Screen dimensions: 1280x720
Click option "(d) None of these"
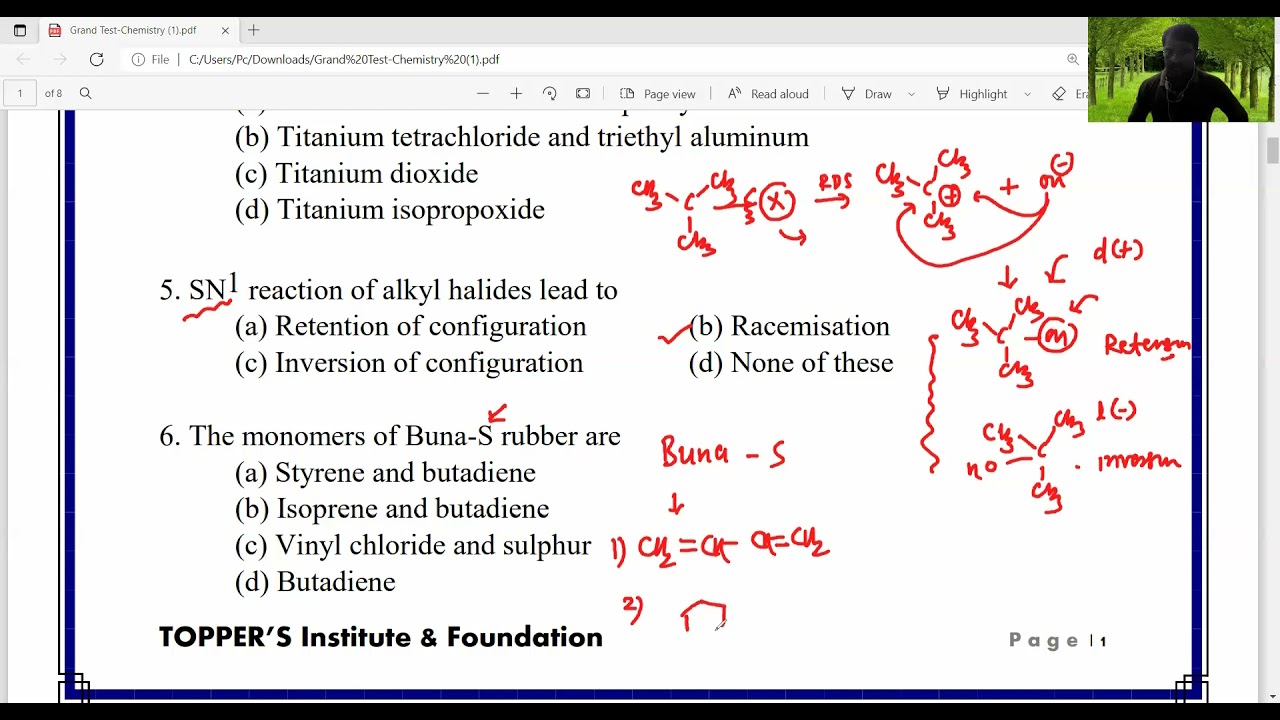point(791,363)
